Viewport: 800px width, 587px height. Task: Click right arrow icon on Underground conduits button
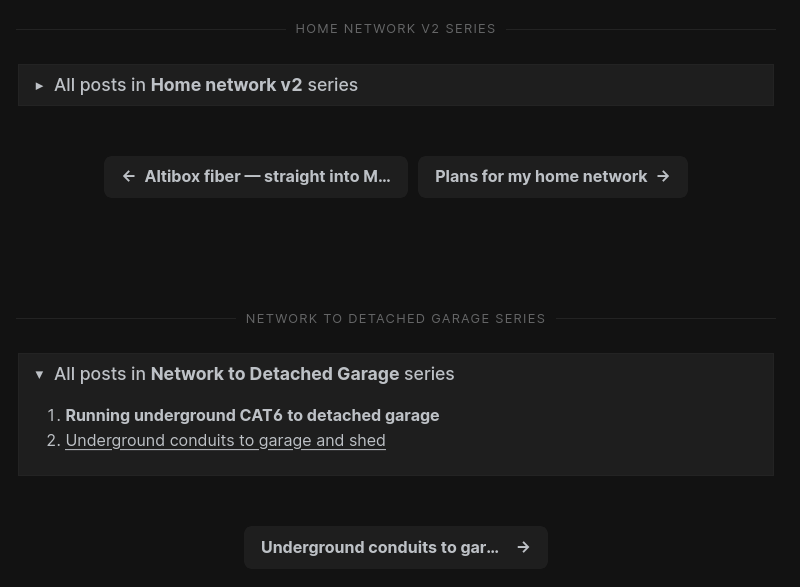pos(523,547)
